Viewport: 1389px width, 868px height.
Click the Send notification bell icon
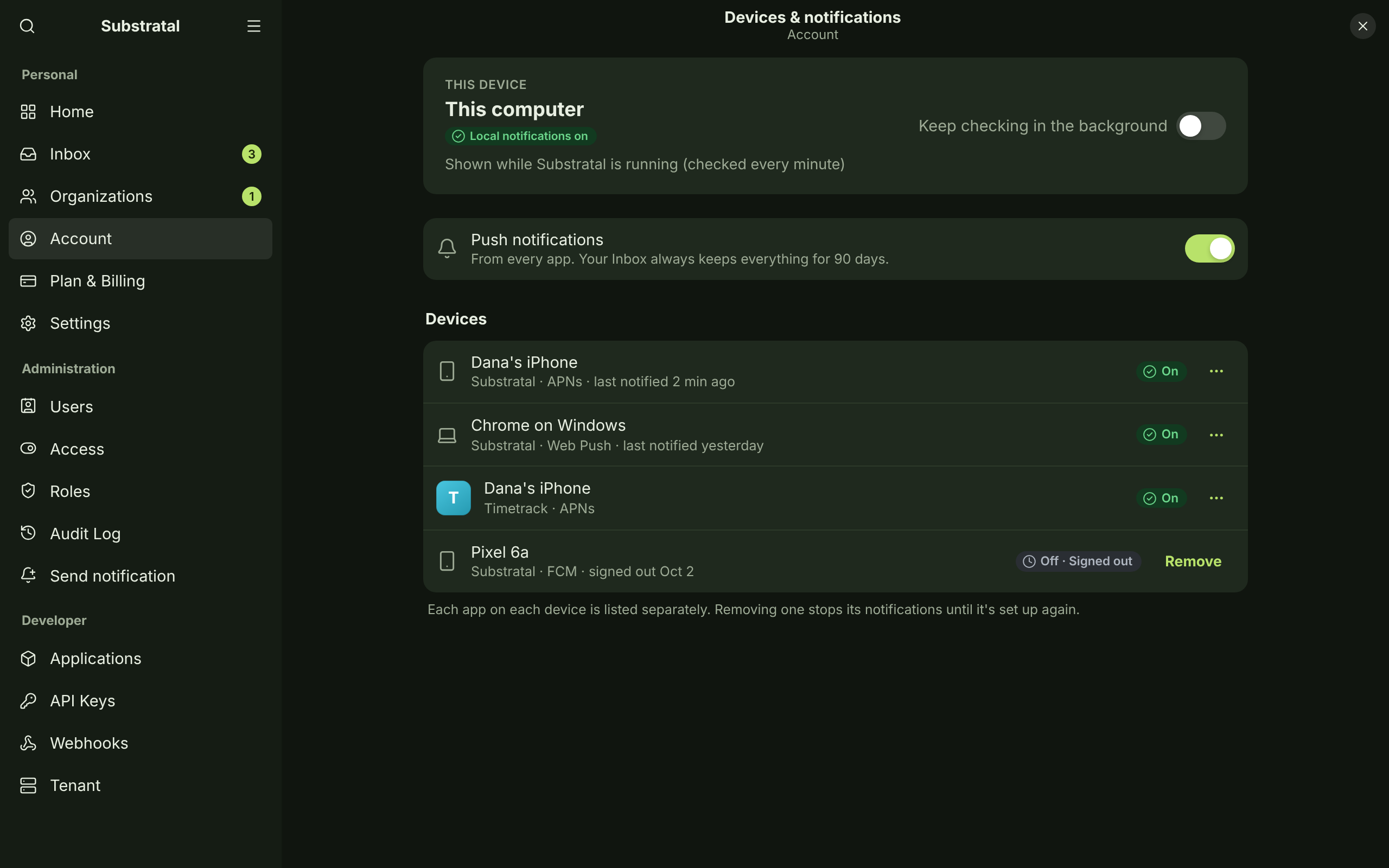click(x=28, y=576)
